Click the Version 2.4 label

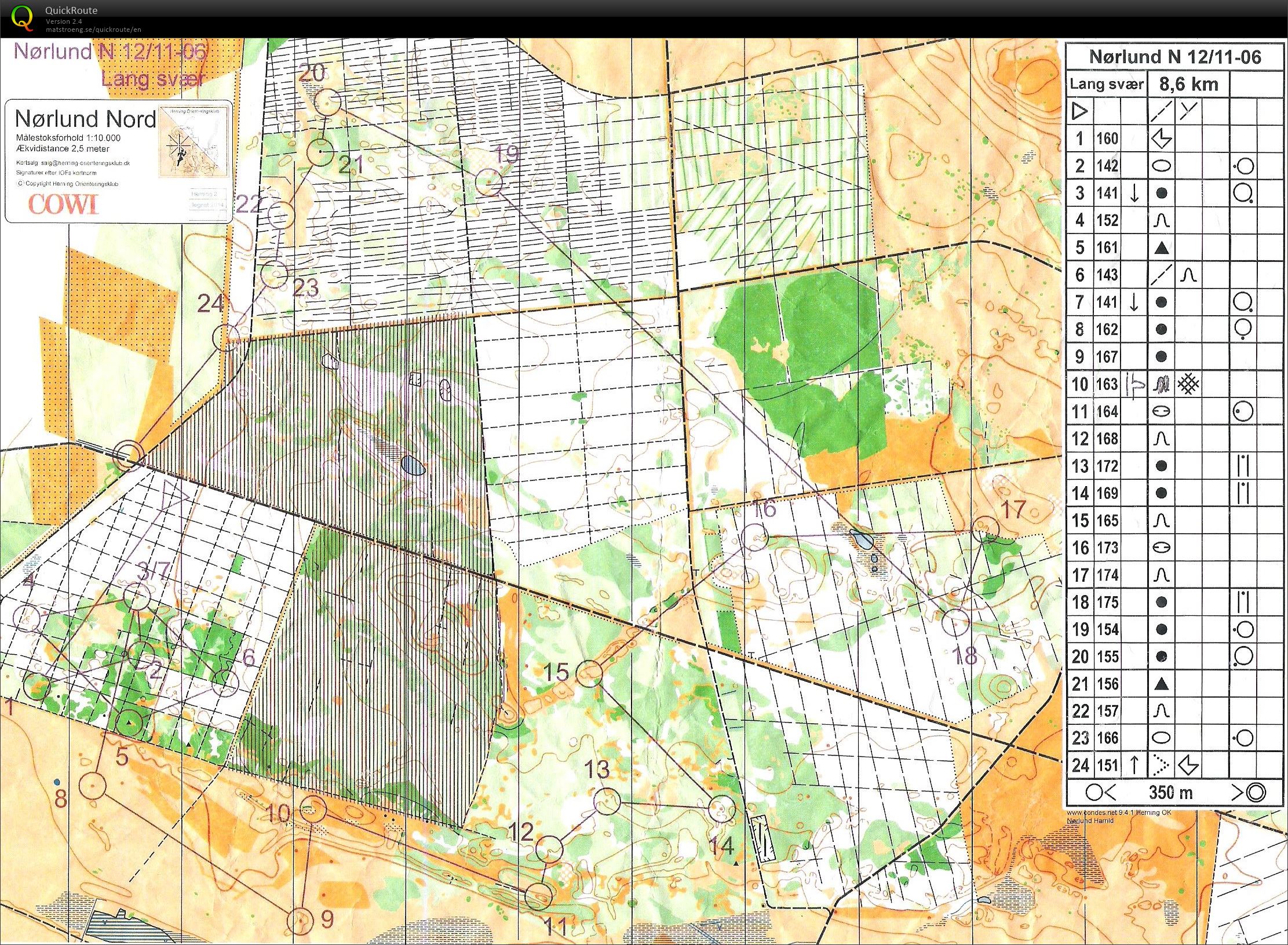point(64,21)
